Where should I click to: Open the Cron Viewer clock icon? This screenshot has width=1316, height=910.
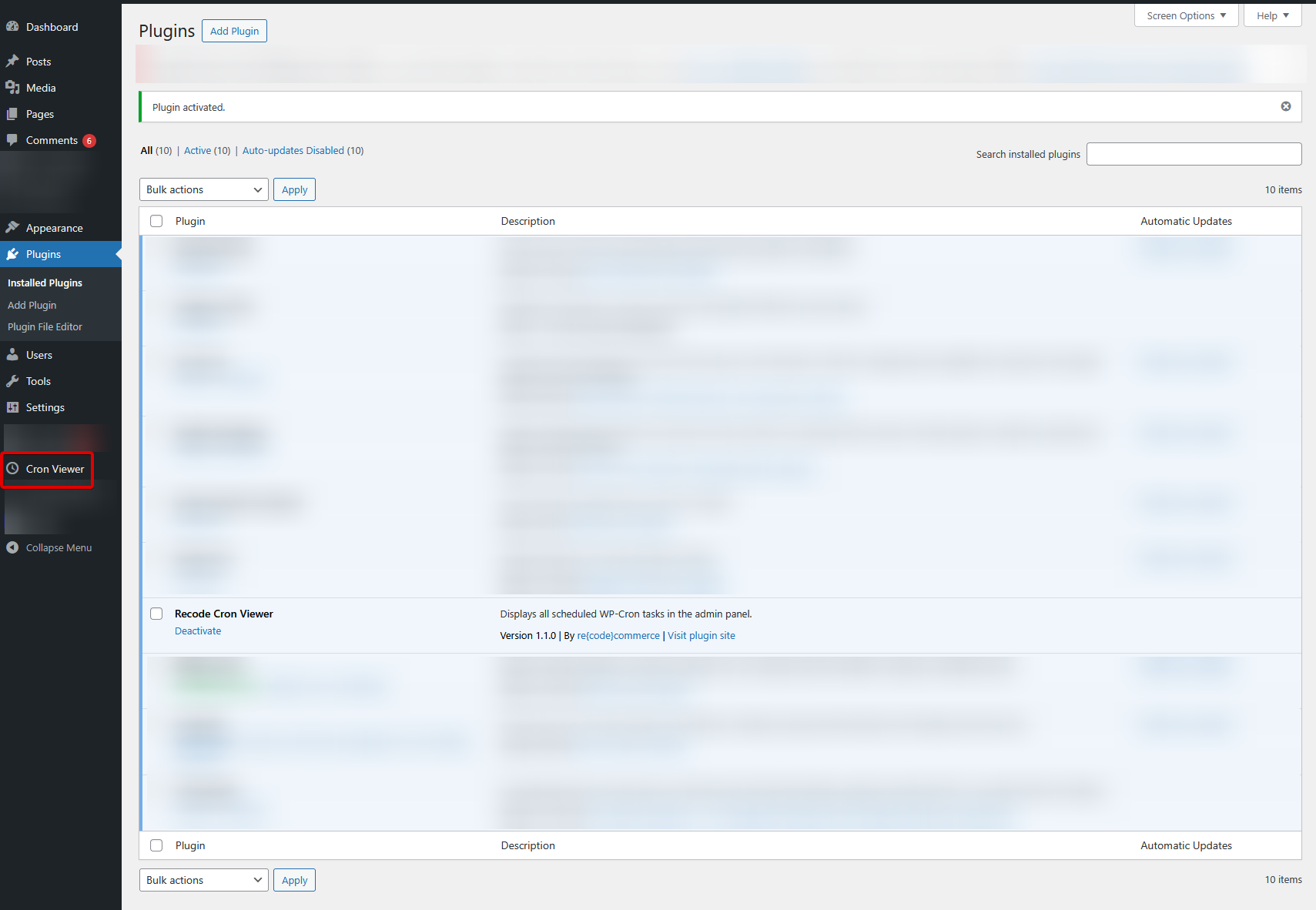[13, 468]
